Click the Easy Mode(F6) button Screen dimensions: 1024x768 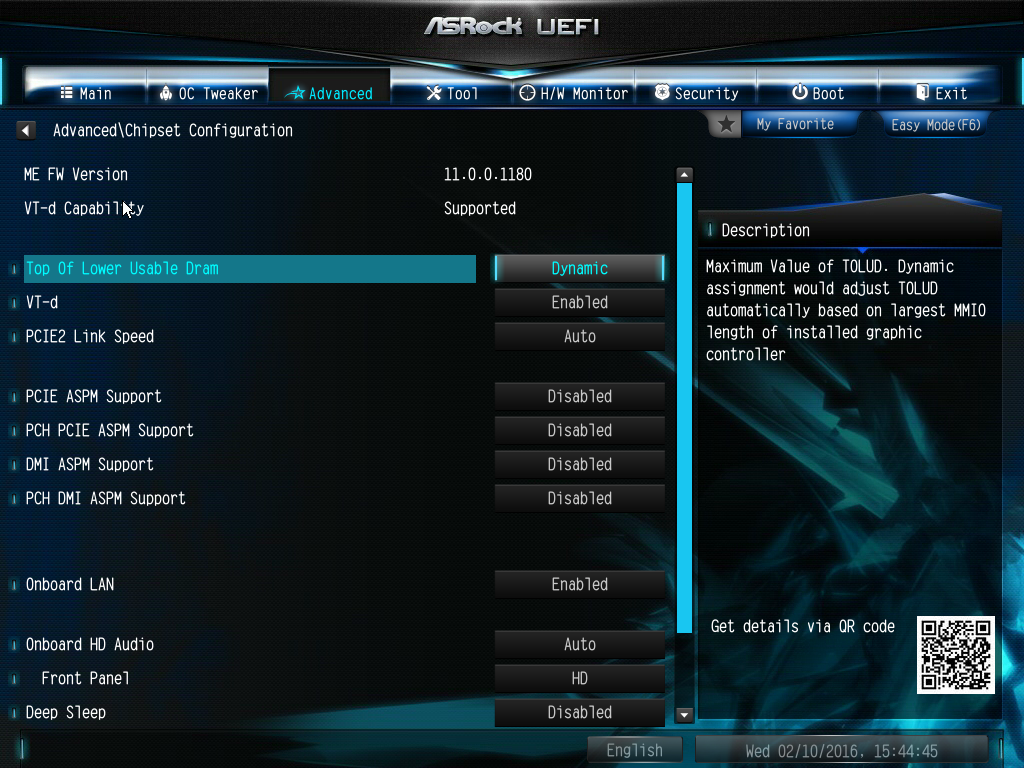935,125
